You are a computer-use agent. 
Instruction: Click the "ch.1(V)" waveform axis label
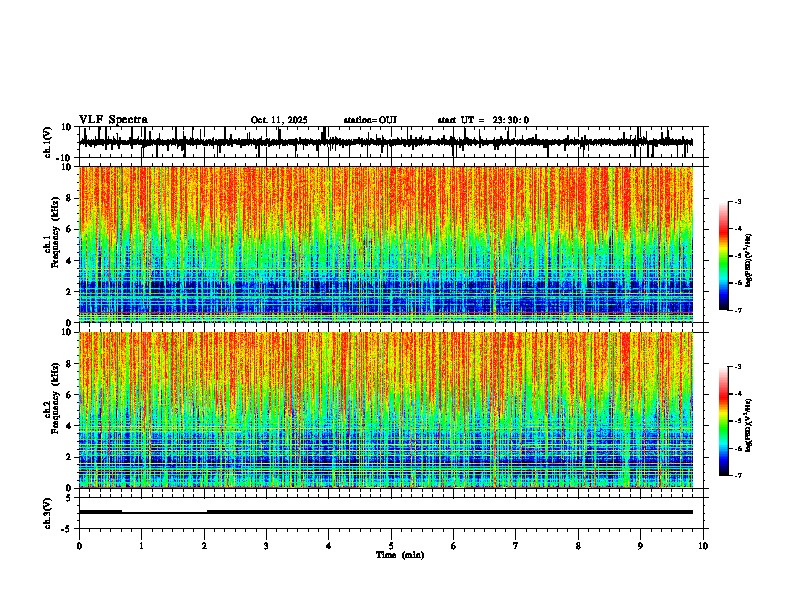pyautogui.click(x=48, y=142)
